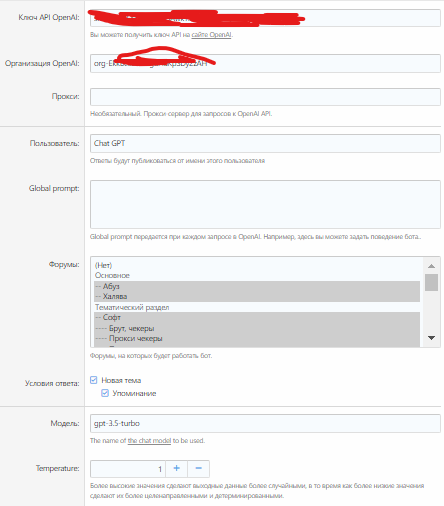Viewport: 444px width, 506px height.
Task: Open the сайте OpenAI link
Action: tap(211, 34)
